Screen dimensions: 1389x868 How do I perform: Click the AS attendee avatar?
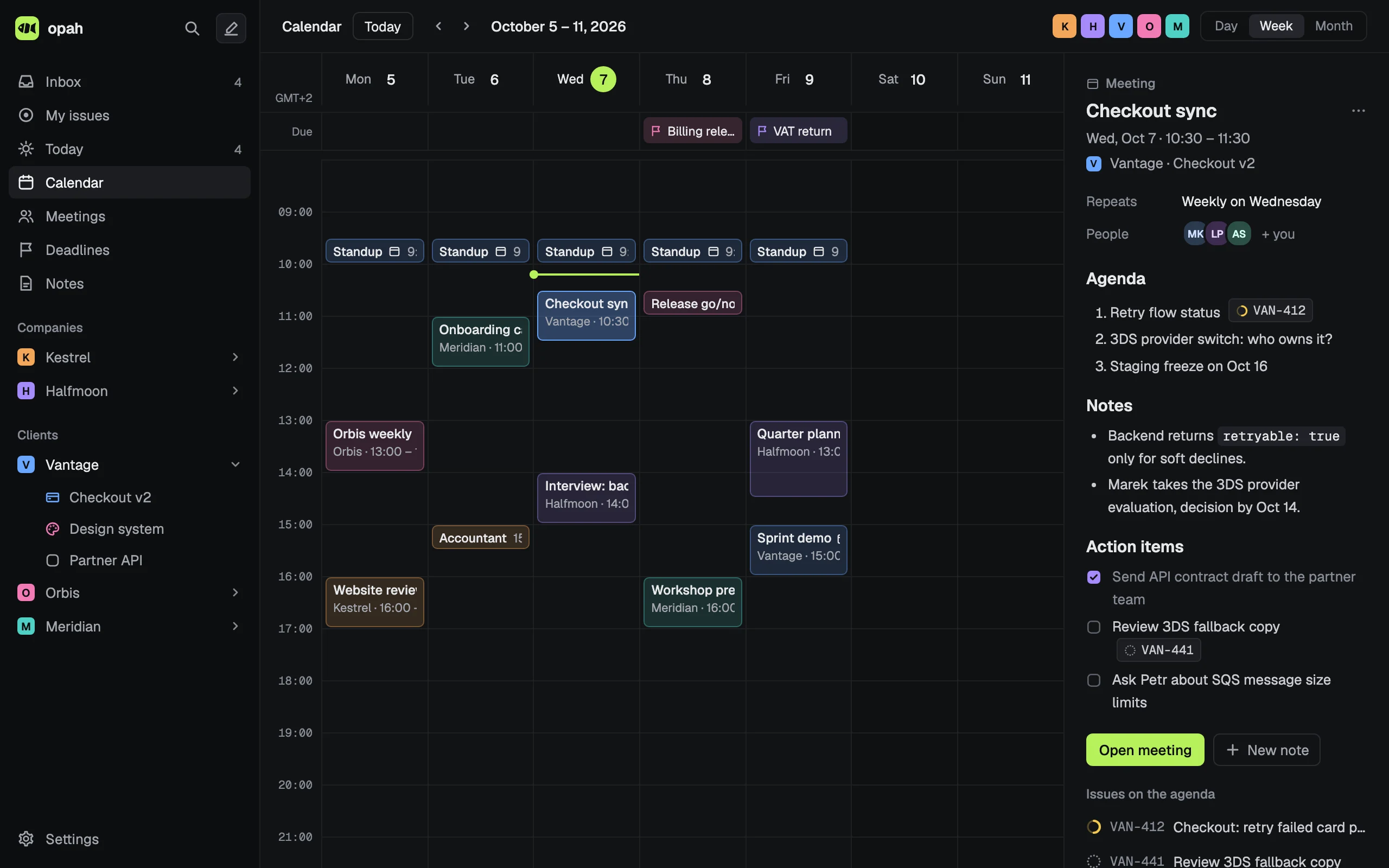point(1239,234)
